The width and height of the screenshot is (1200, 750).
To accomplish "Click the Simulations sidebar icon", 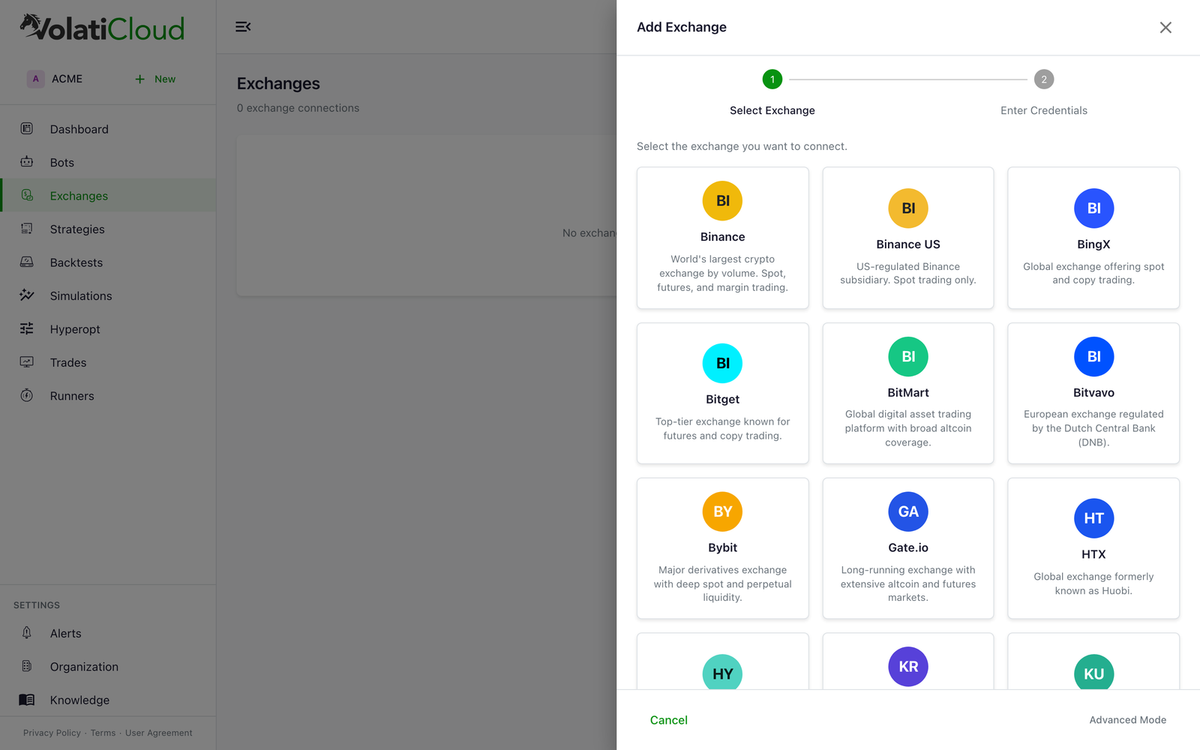I will coord(27,296).
